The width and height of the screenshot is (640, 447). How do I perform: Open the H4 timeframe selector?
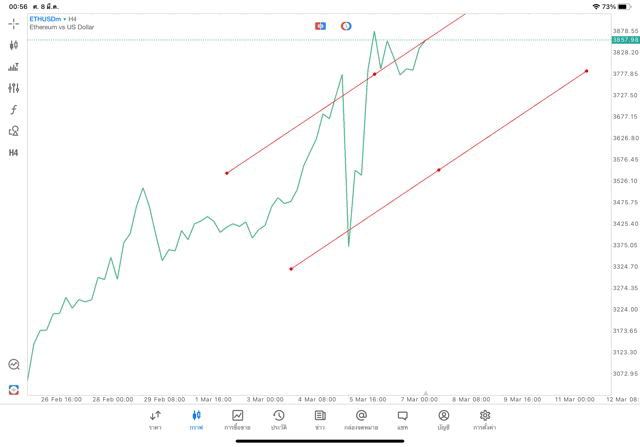click(x=14, y=153)
